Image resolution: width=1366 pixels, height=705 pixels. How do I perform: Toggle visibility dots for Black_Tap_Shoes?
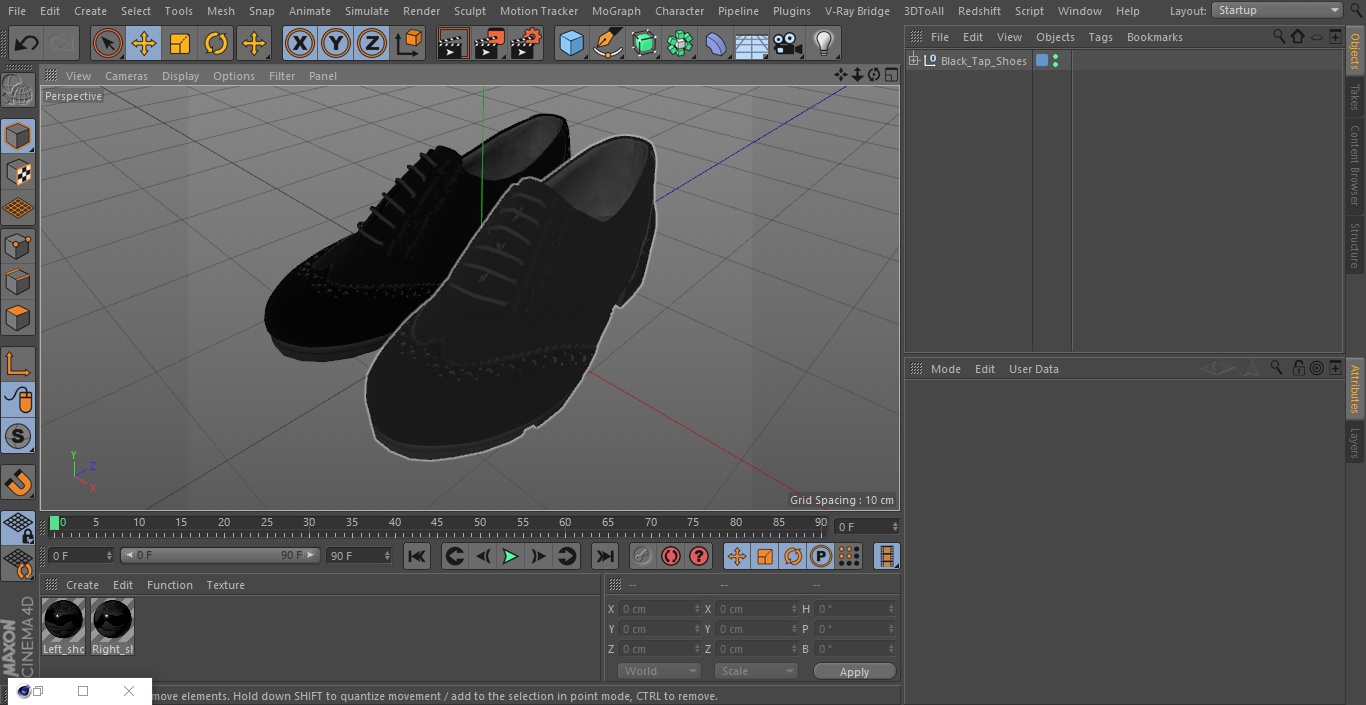(x=1055, y=61)
